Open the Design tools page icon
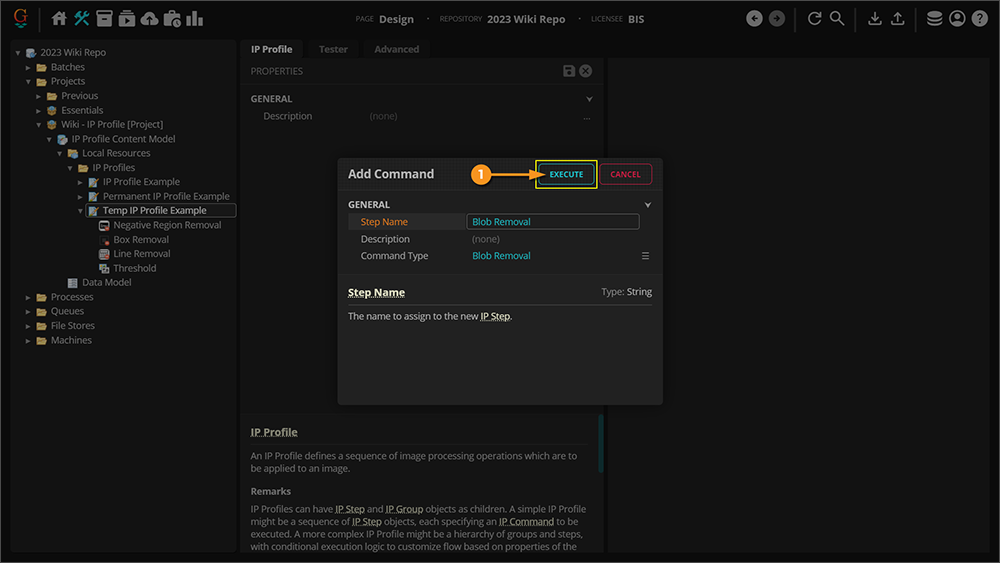This screenshot has width=1000, height=563. tap(82, 18)
